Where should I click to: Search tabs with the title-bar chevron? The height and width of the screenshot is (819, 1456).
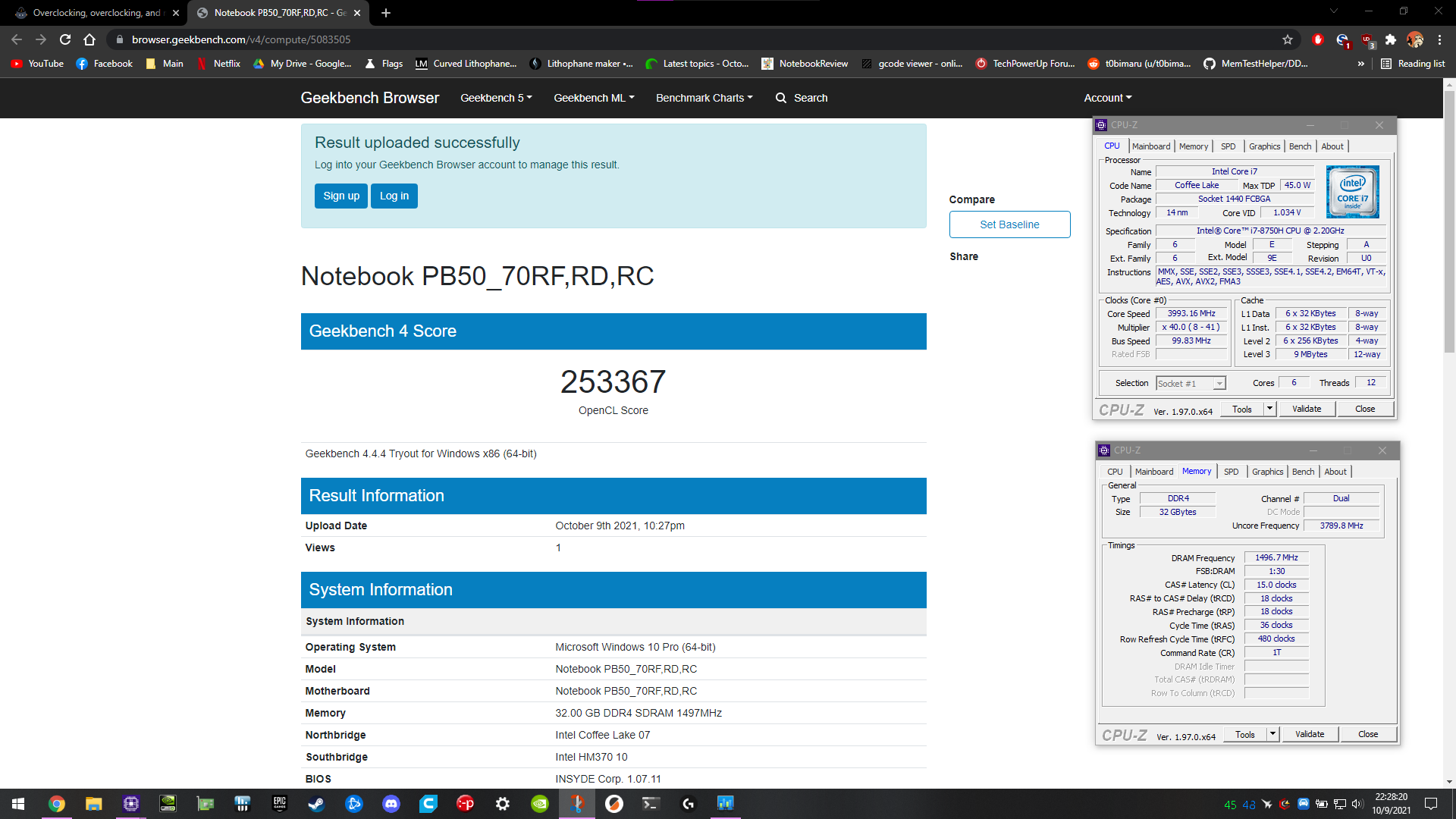[x=1334, y=11]
